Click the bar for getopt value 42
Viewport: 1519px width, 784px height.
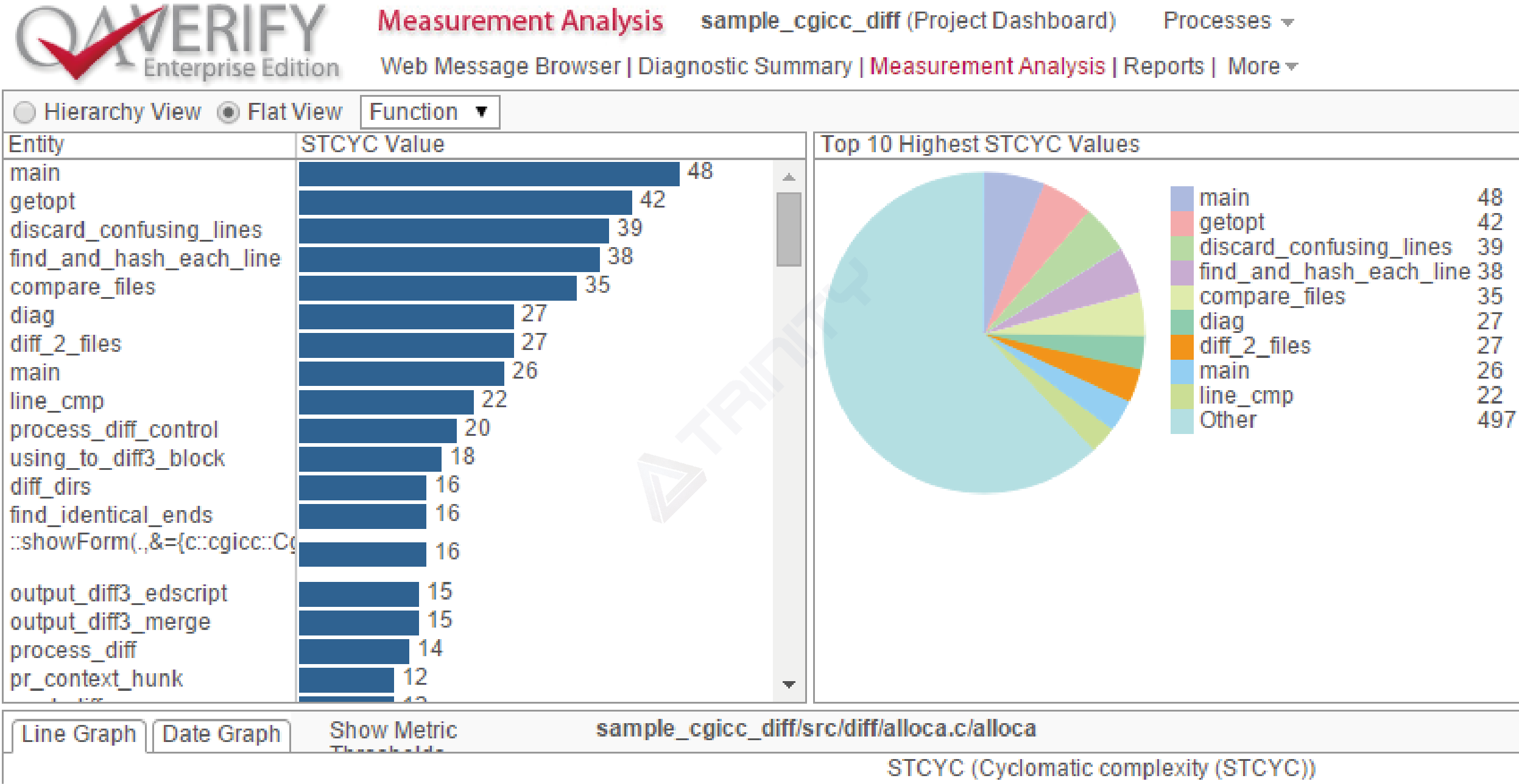pyautogui.click(x=465, y=202)
